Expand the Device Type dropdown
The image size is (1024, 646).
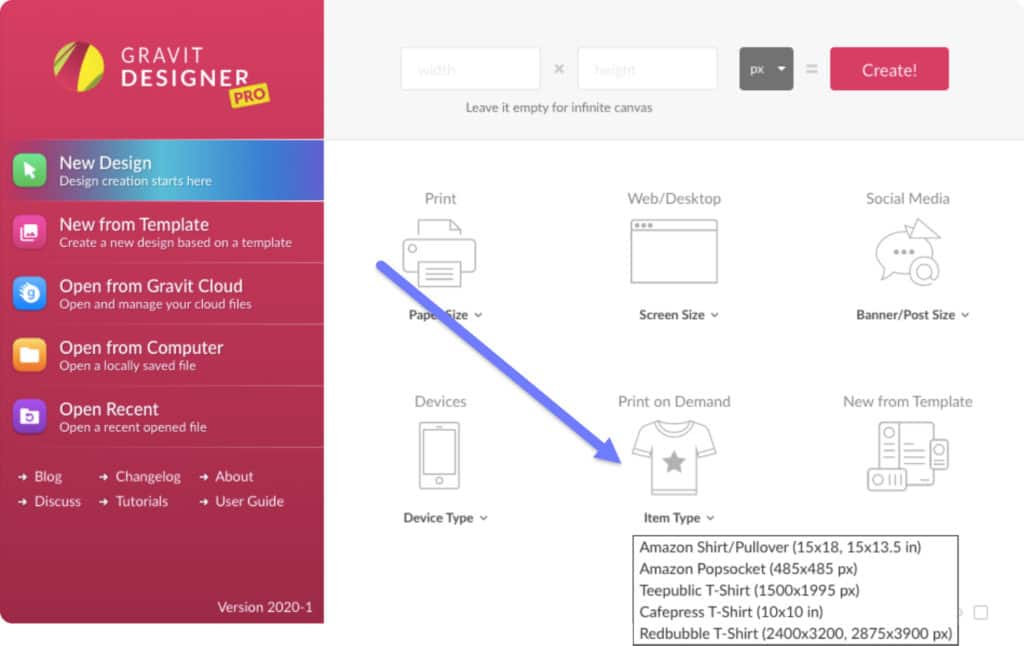(445, 518)
